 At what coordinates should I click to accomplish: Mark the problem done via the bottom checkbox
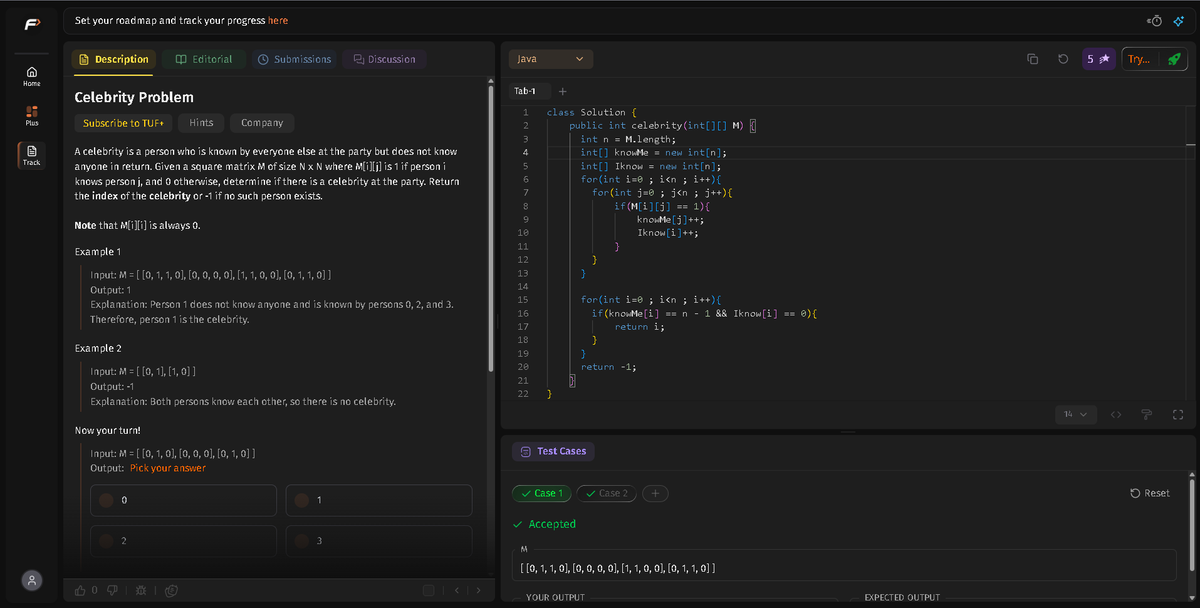pyautogui.click(x=428, y=591)
